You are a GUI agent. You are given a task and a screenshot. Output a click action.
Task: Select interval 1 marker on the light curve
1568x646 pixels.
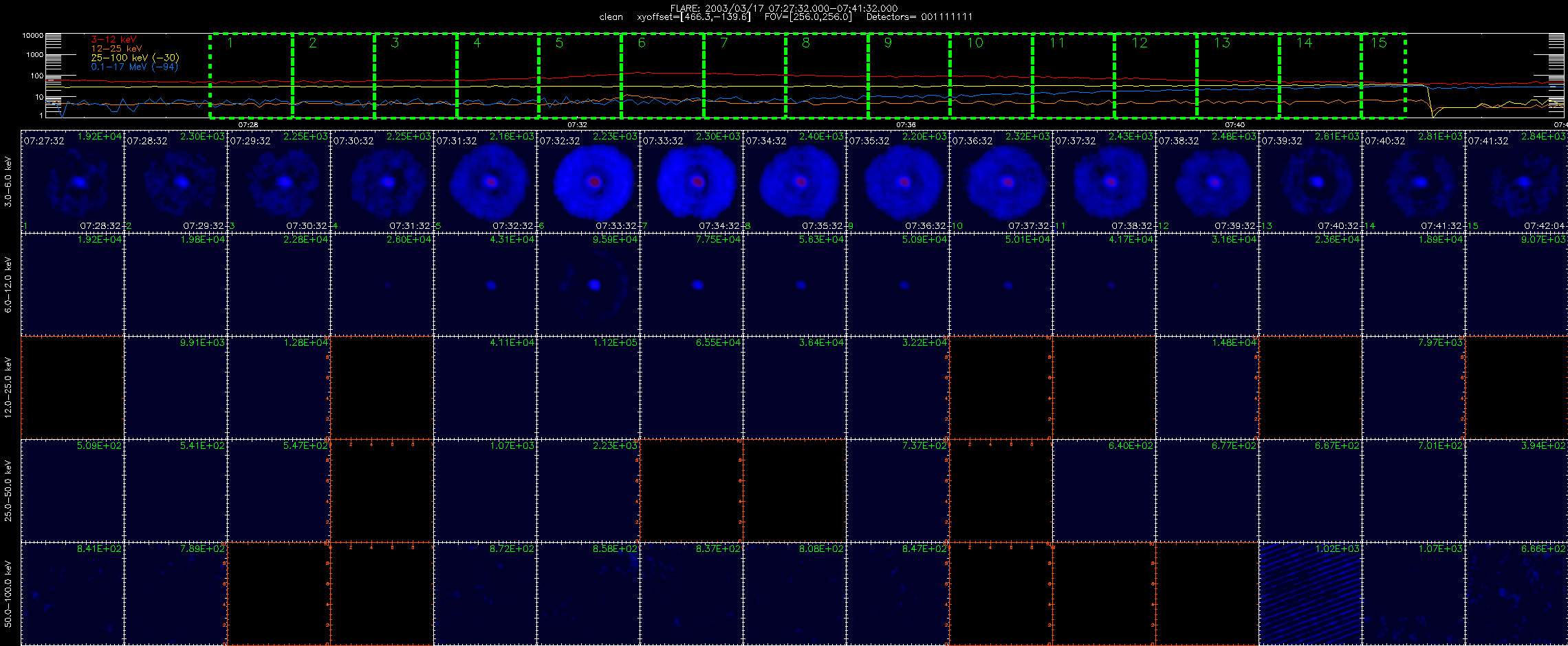[230, 43]
